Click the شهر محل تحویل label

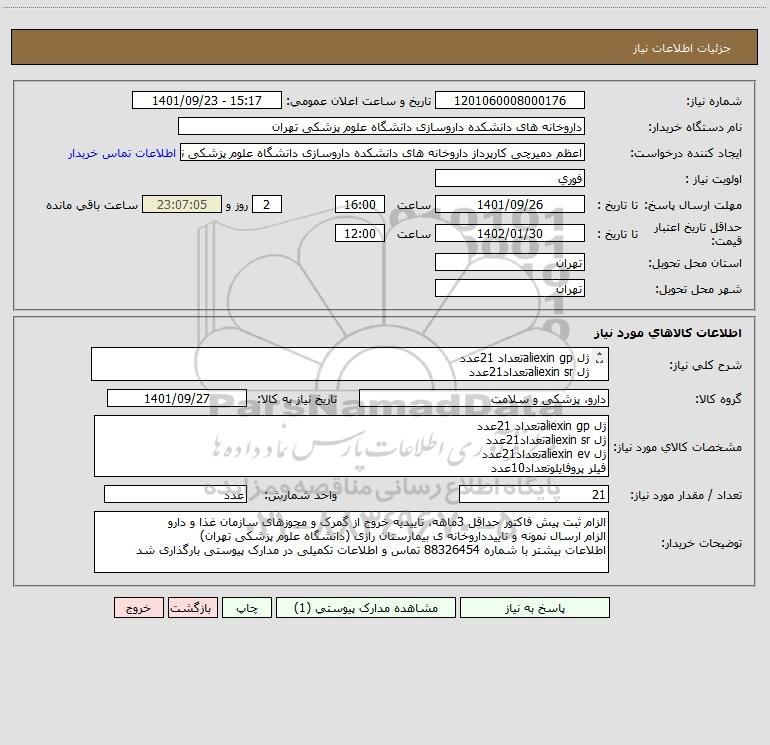click(699, 289)
